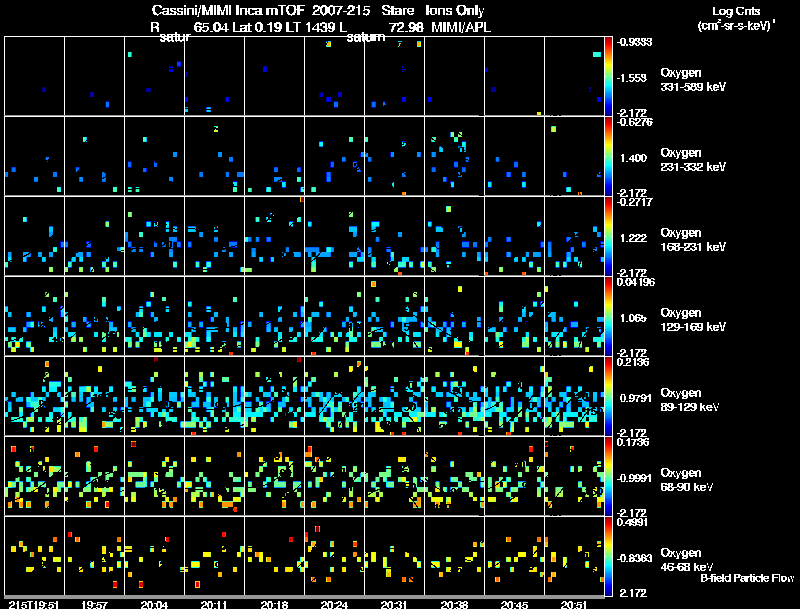Select the 'Oxygen 129-169 keV' row label
This screenshot has width=800, height=609.
click(x=693, y=320)
